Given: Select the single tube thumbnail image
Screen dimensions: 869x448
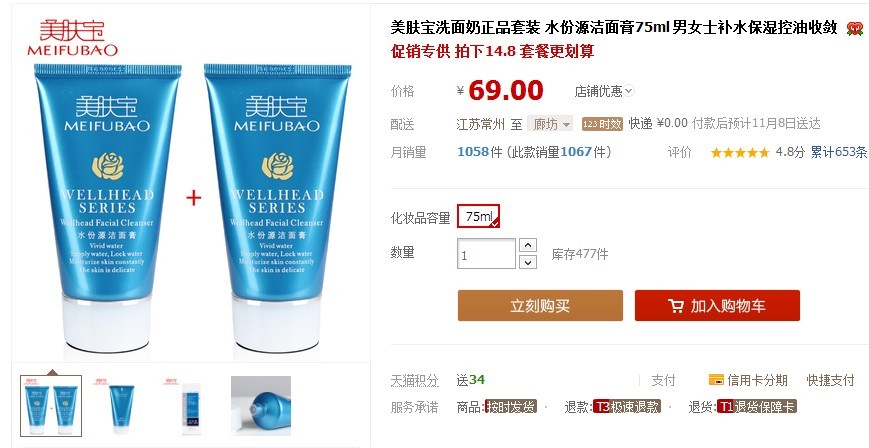Looking at the screenshot, I should coord(121,406).
